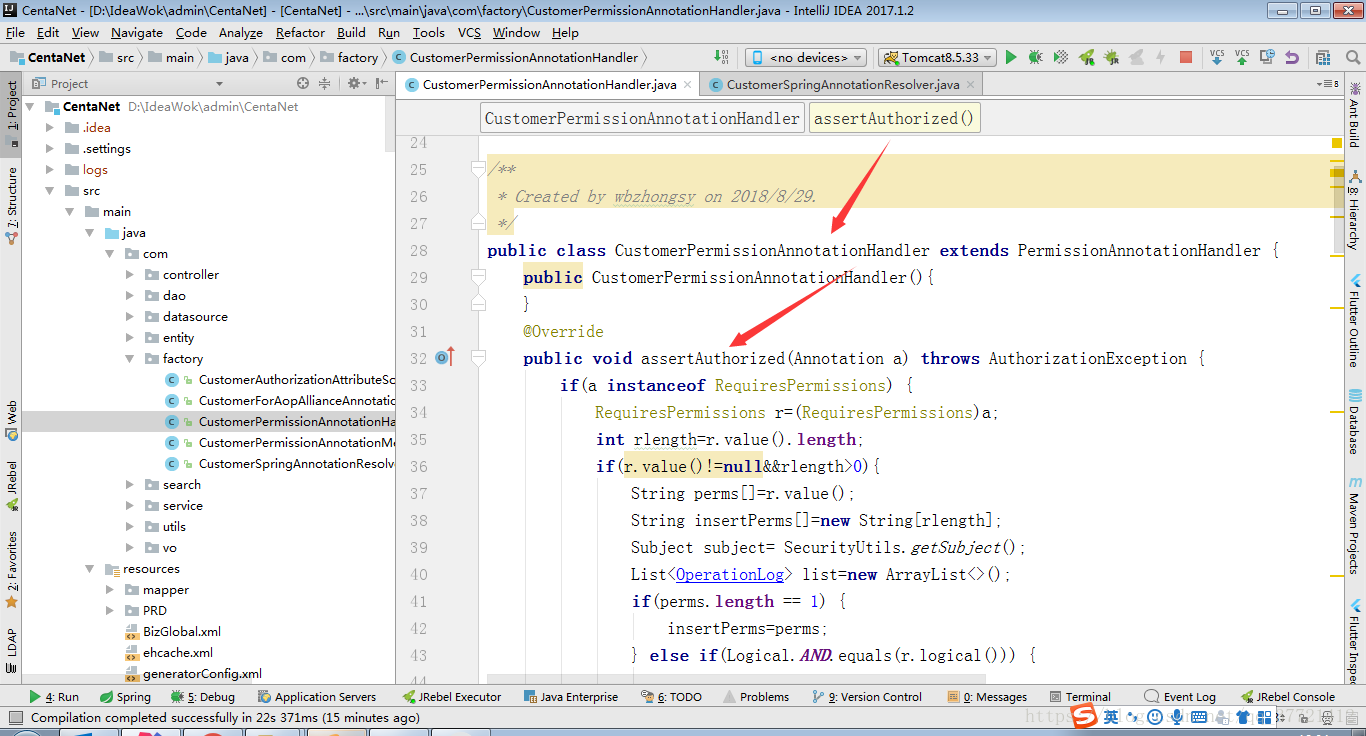Fold the class comment on line 25

tap(478, 169)
